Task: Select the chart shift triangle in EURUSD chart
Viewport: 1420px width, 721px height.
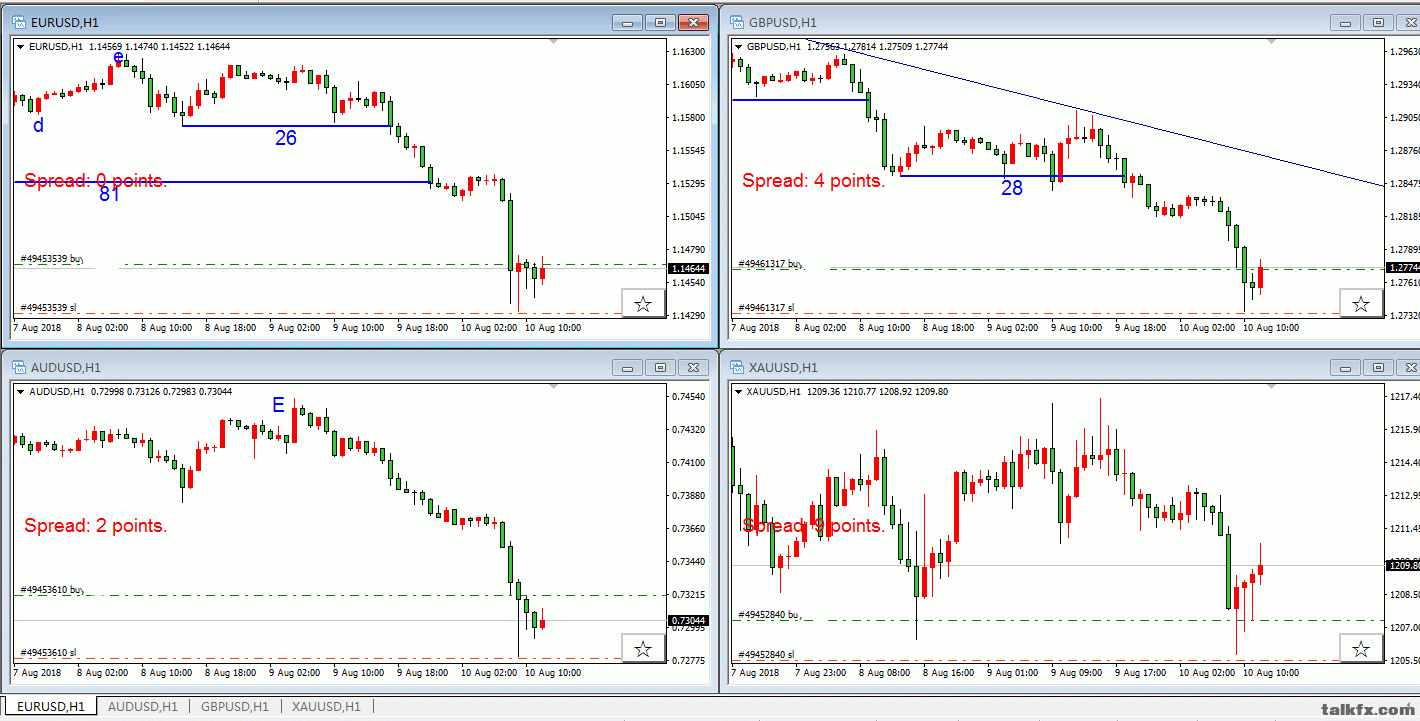Action: (552, 42)
